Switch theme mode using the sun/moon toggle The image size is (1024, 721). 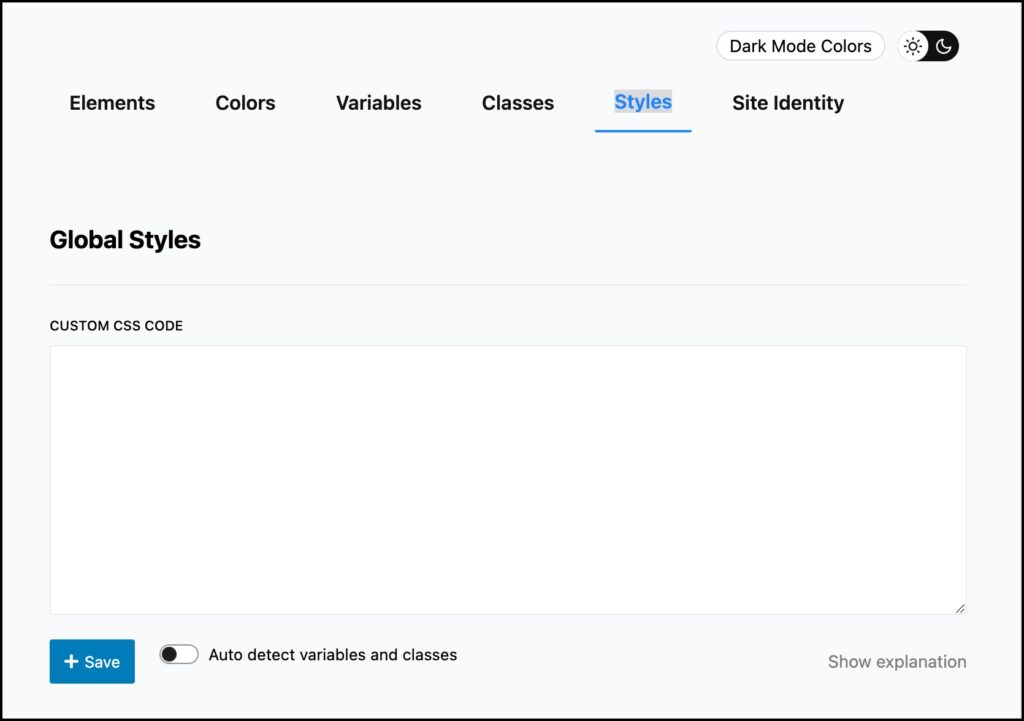click(928, 45)
